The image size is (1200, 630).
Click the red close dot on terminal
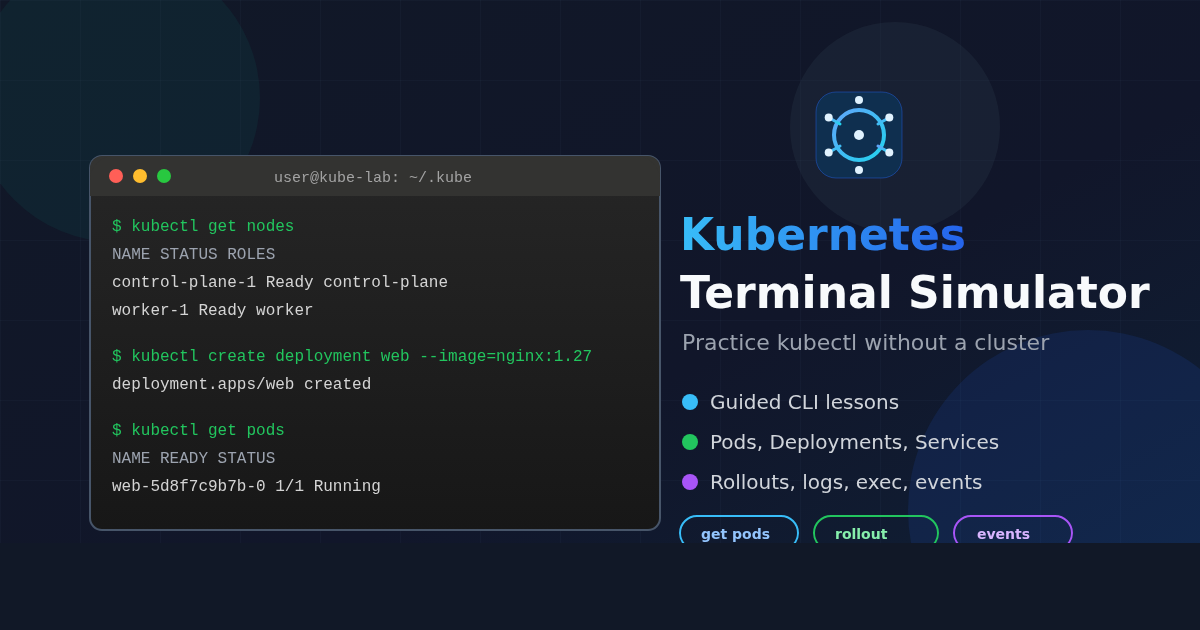pos(116,176)
